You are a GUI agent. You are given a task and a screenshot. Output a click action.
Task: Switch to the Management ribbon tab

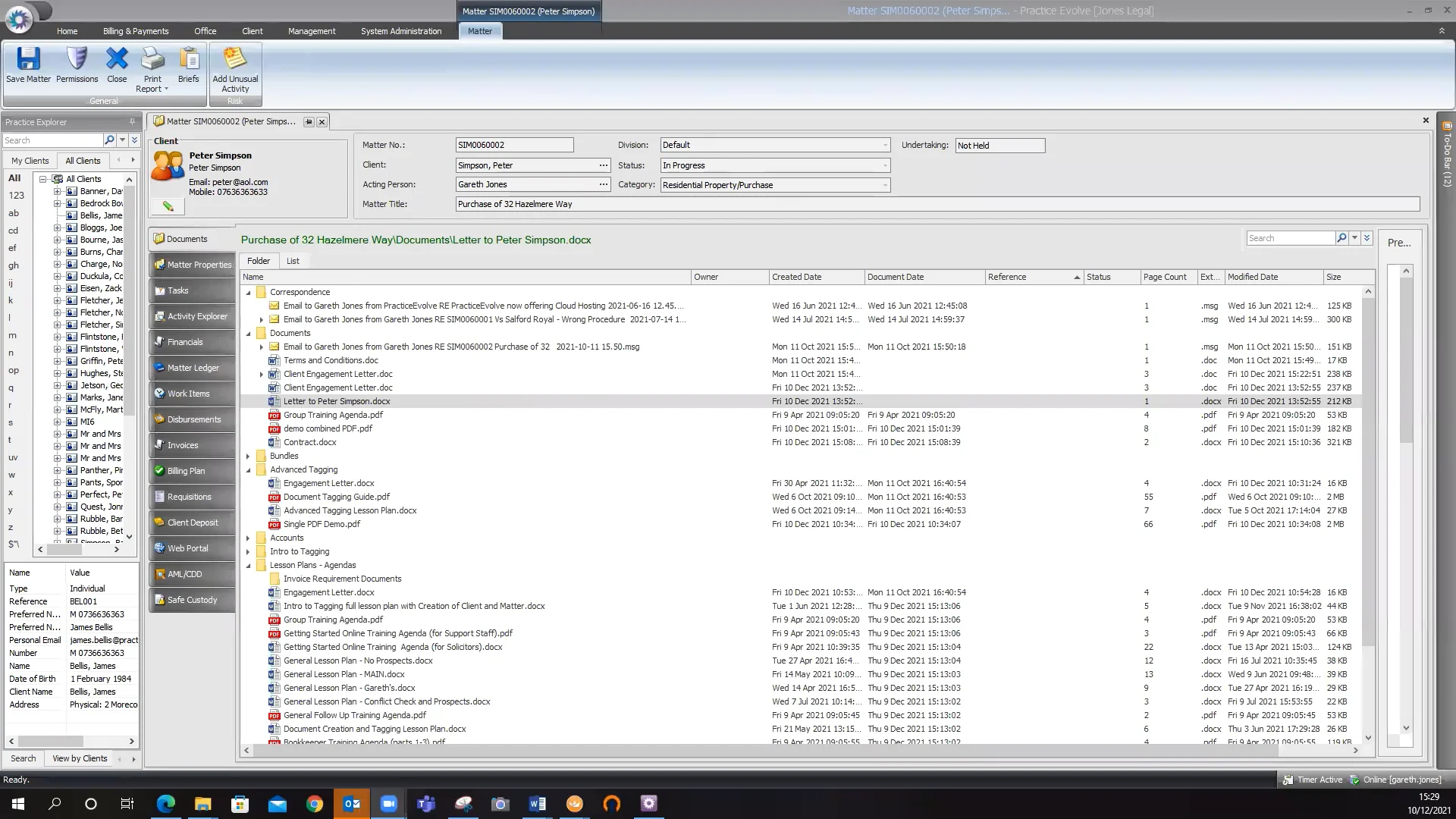coord(312,31)
